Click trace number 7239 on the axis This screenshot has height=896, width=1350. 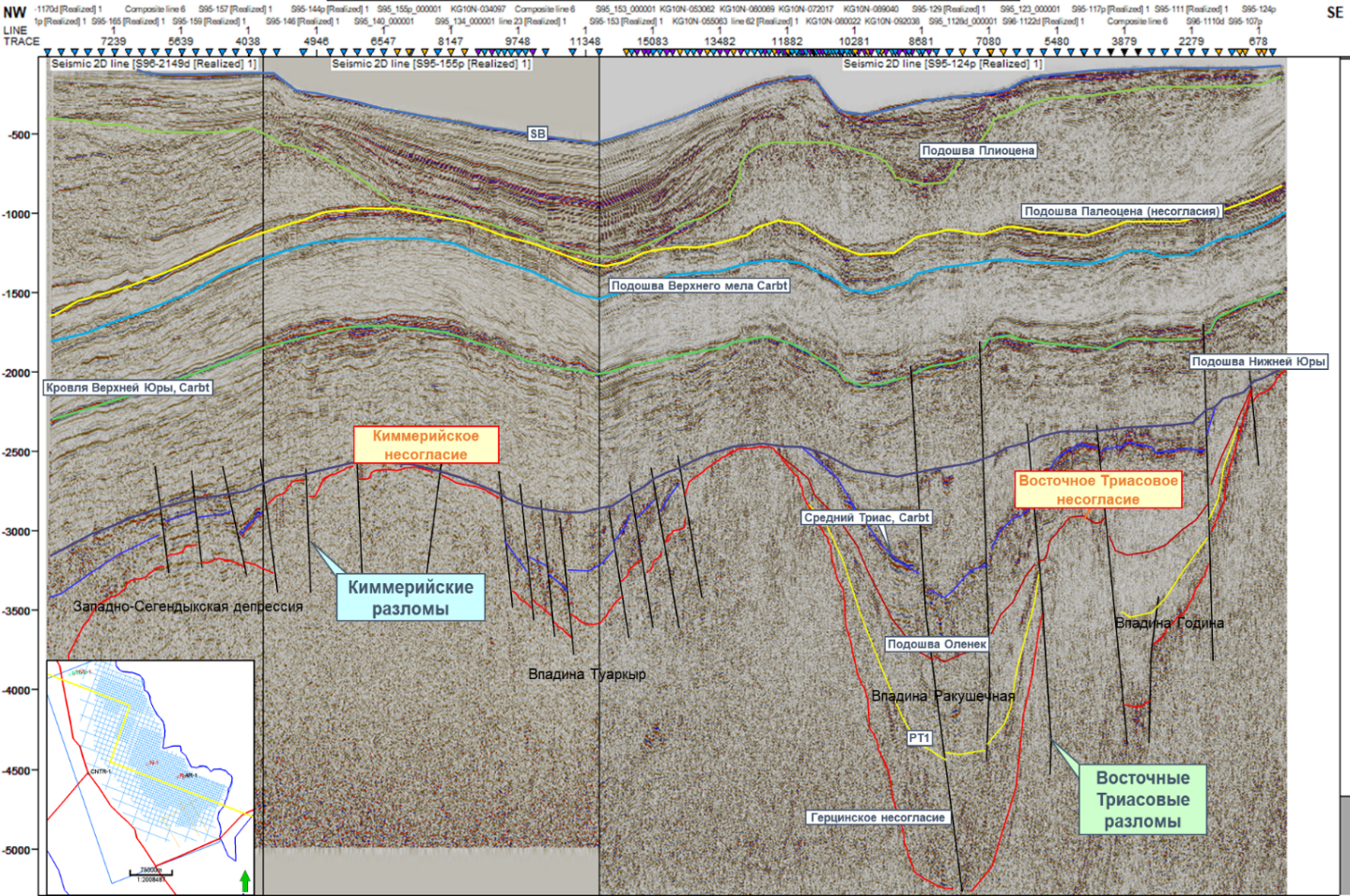(113, 41)
